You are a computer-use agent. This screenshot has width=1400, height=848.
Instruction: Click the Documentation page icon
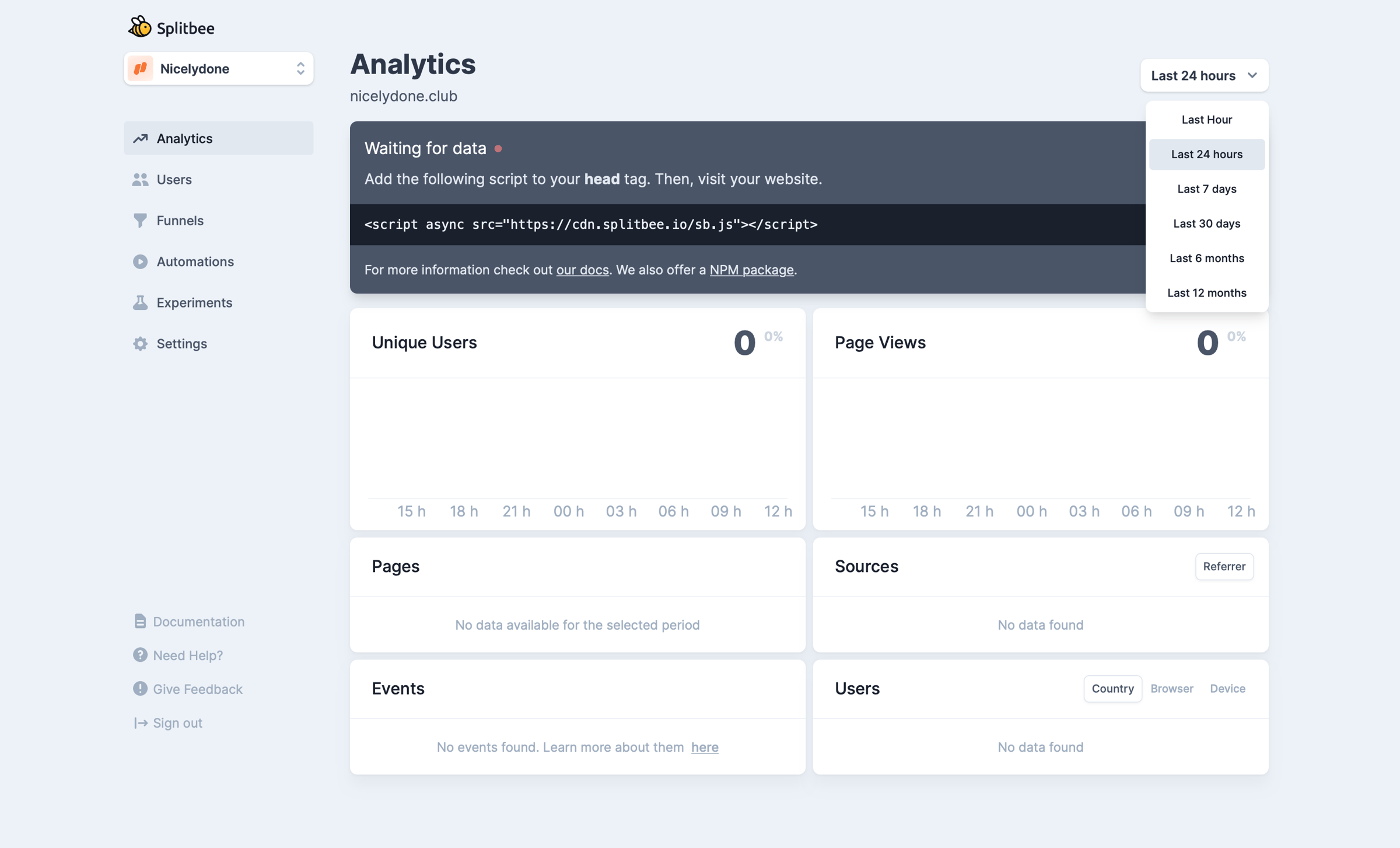pos(140,621)
